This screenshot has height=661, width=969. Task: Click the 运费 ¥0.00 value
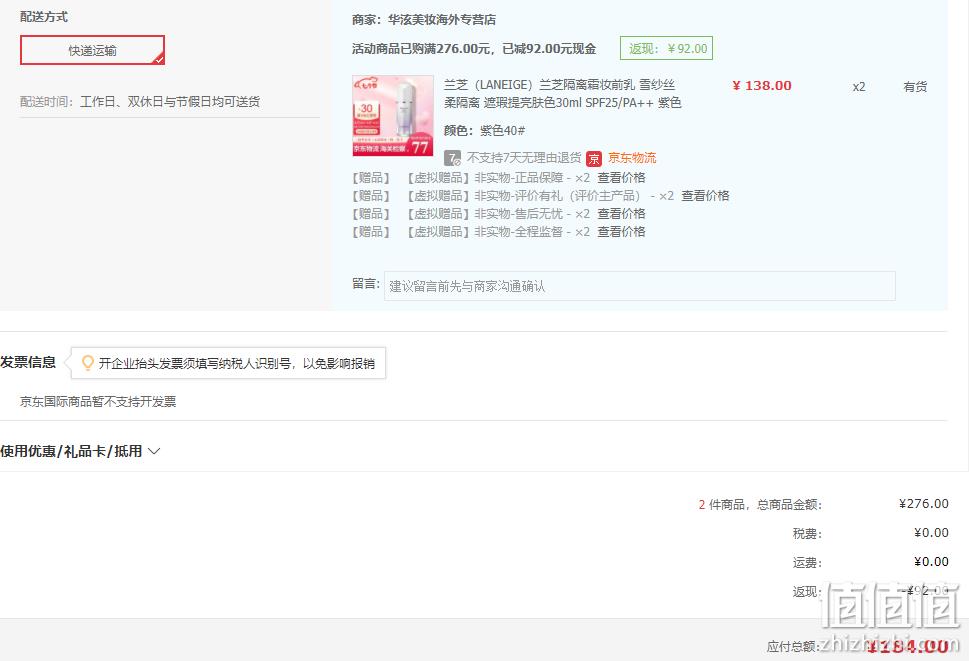pos(931,562)
